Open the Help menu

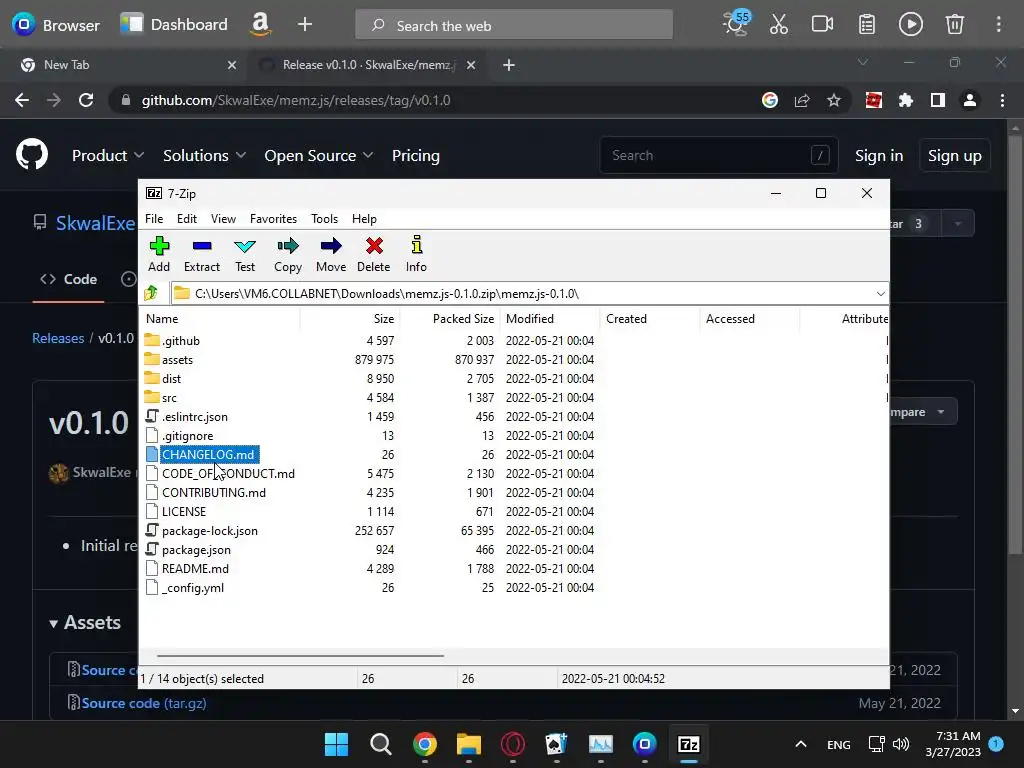pyautogui.click(x=364, y=219)
